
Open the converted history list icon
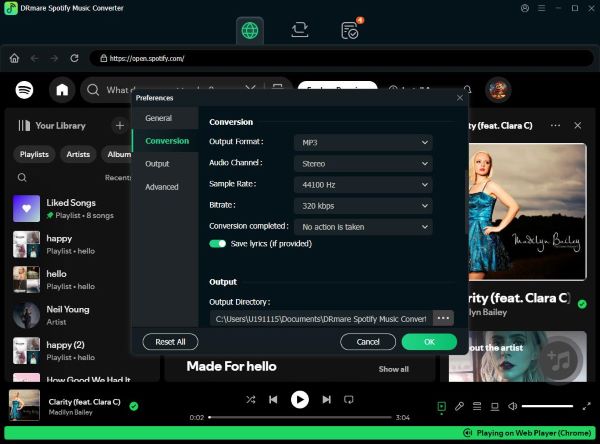pyautogui.click(x=350, y=31)
